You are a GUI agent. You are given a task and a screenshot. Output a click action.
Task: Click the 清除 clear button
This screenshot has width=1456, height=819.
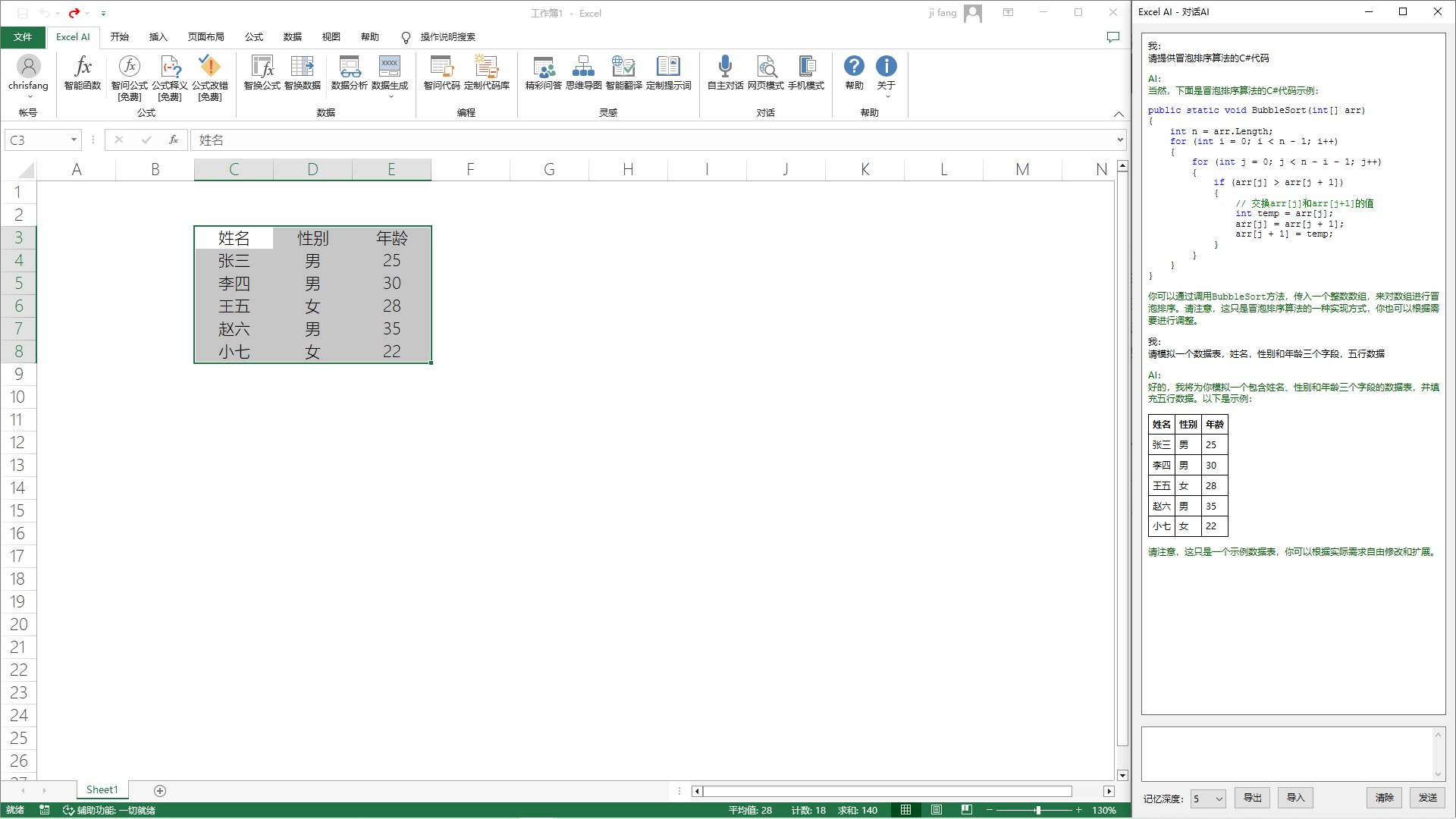click(1384, 798)
